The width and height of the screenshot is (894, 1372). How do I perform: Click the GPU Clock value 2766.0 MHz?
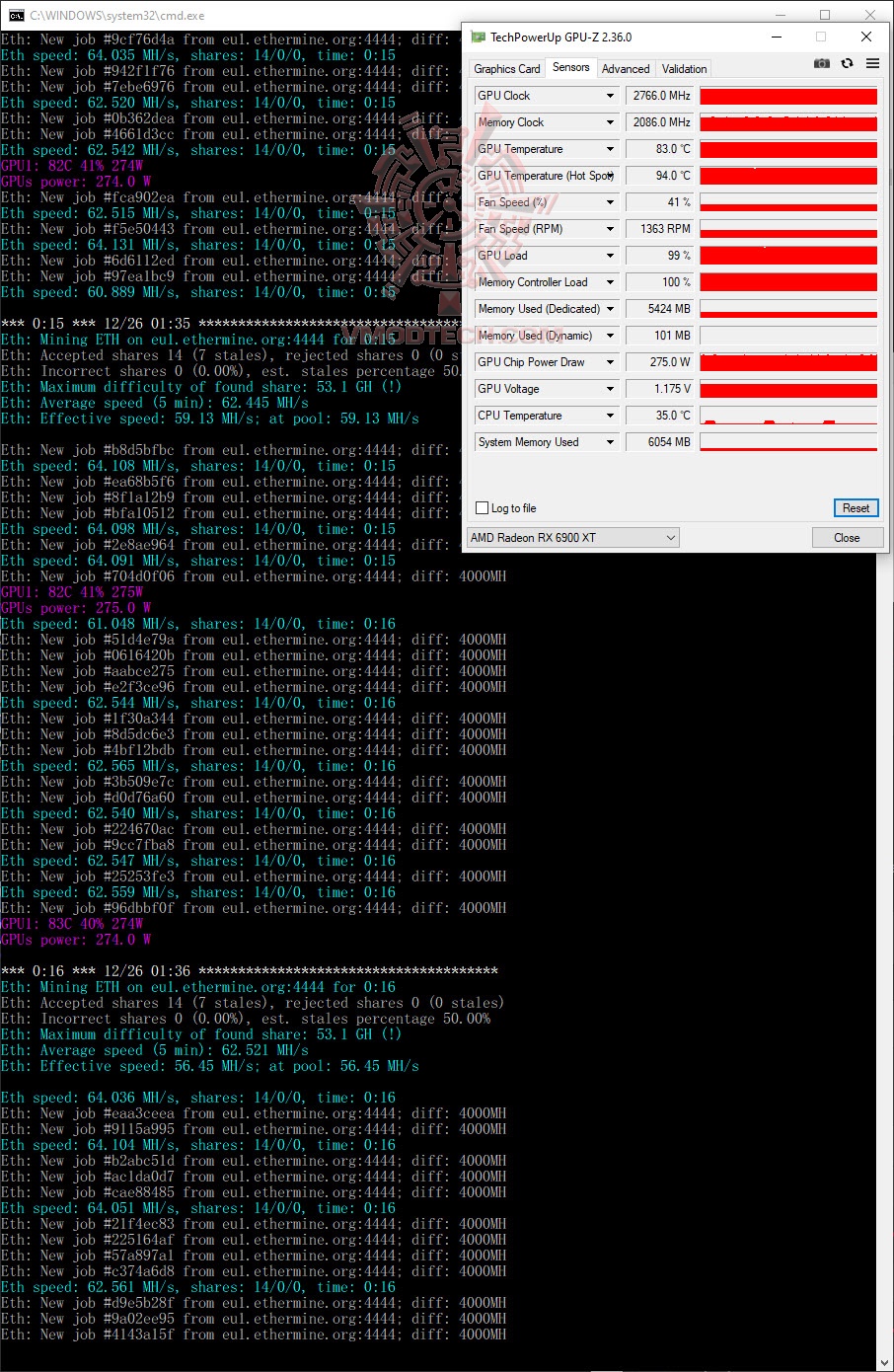point(660,96)
